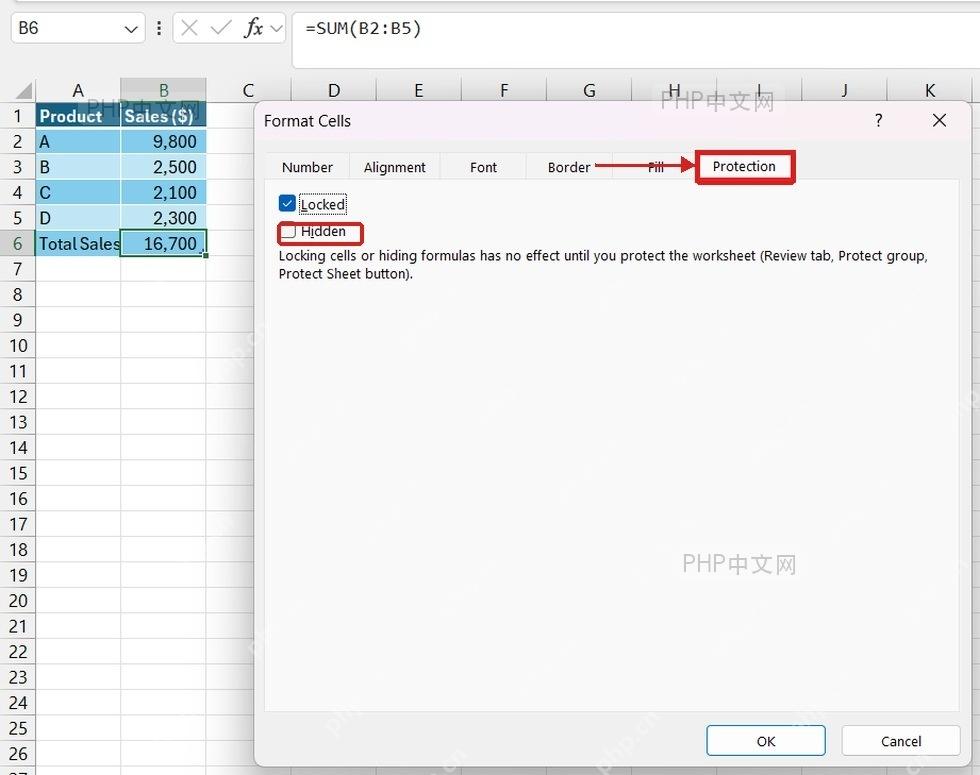Click the Total Sales cell
This screenshot has height=775, width=980.
pos(78,243)
